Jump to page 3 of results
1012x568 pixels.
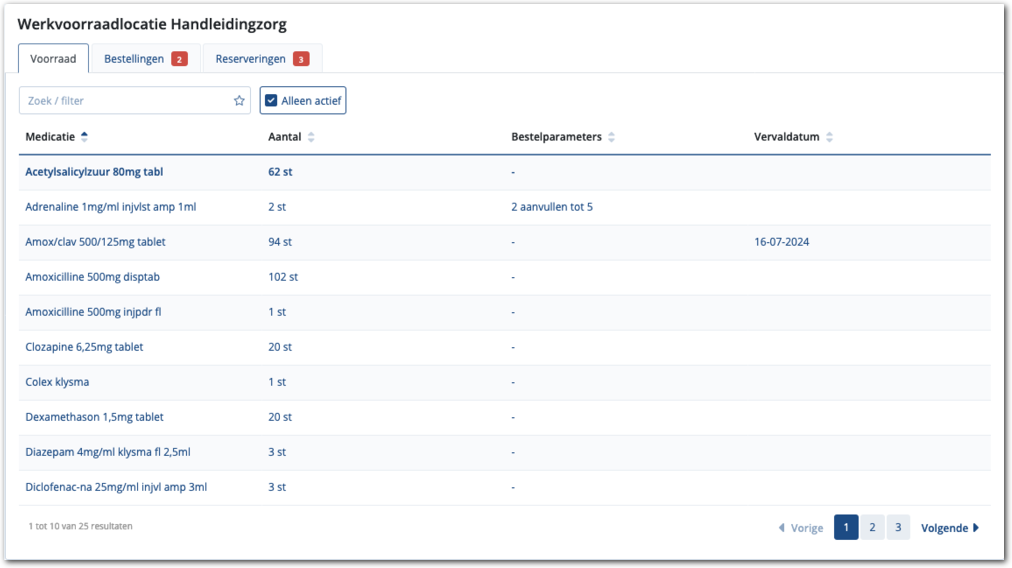point(898,528)
